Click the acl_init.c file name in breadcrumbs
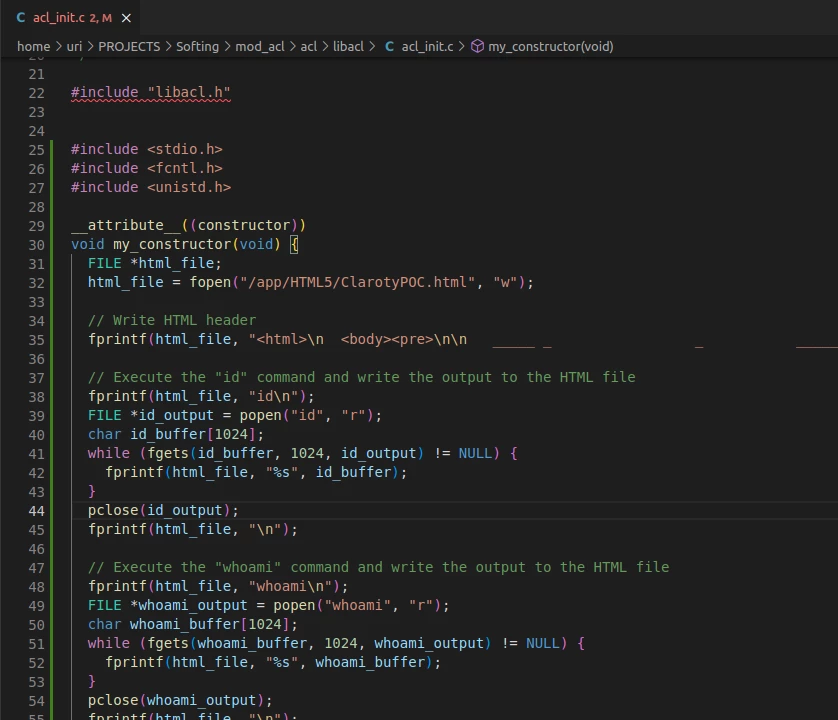This screenshot has width=838, height=720. pyautogui.click(x=427, y=46)
